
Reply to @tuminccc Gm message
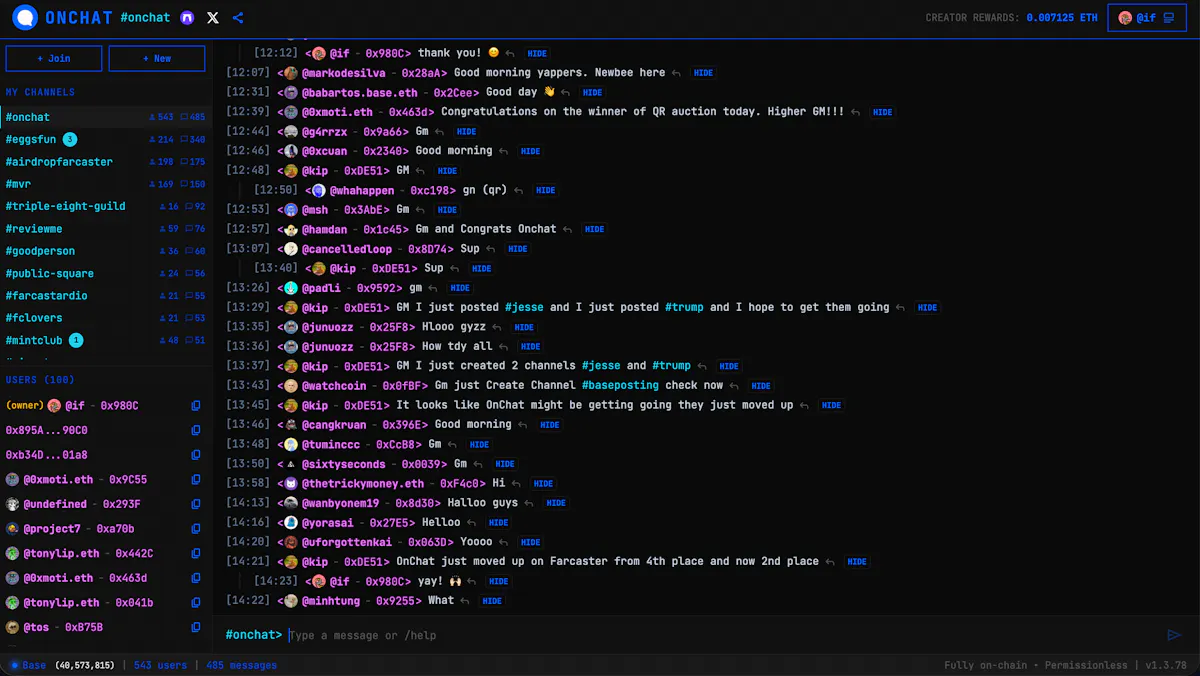(453, 444)
